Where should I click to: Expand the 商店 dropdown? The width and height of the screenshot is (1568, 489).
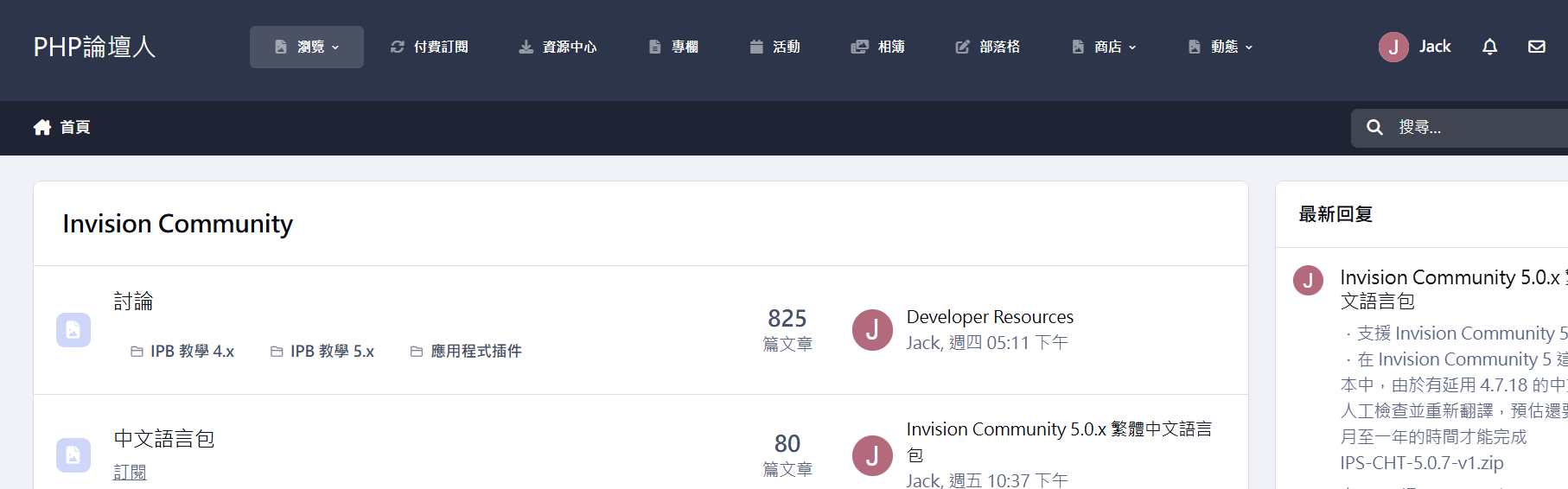(1104, 47)
